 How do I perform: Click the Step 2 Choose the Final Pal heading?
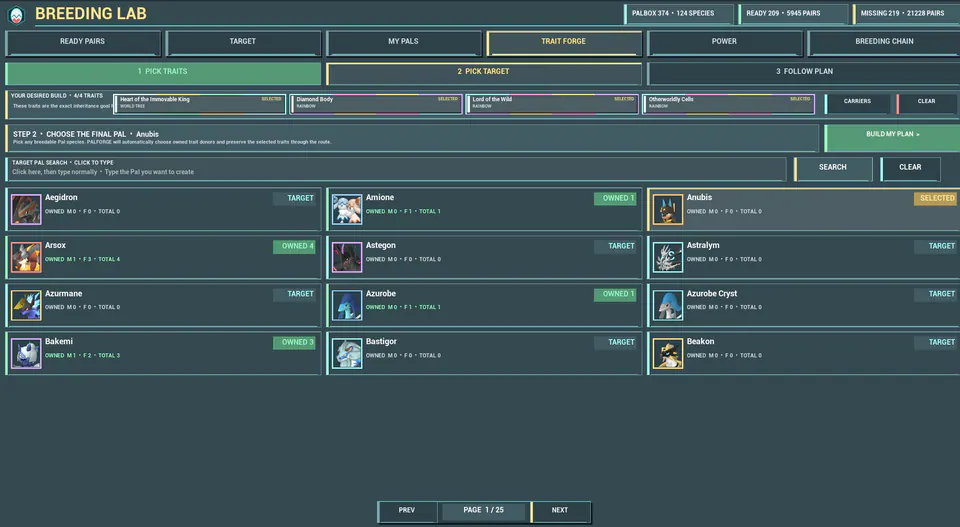pos(86,134)
